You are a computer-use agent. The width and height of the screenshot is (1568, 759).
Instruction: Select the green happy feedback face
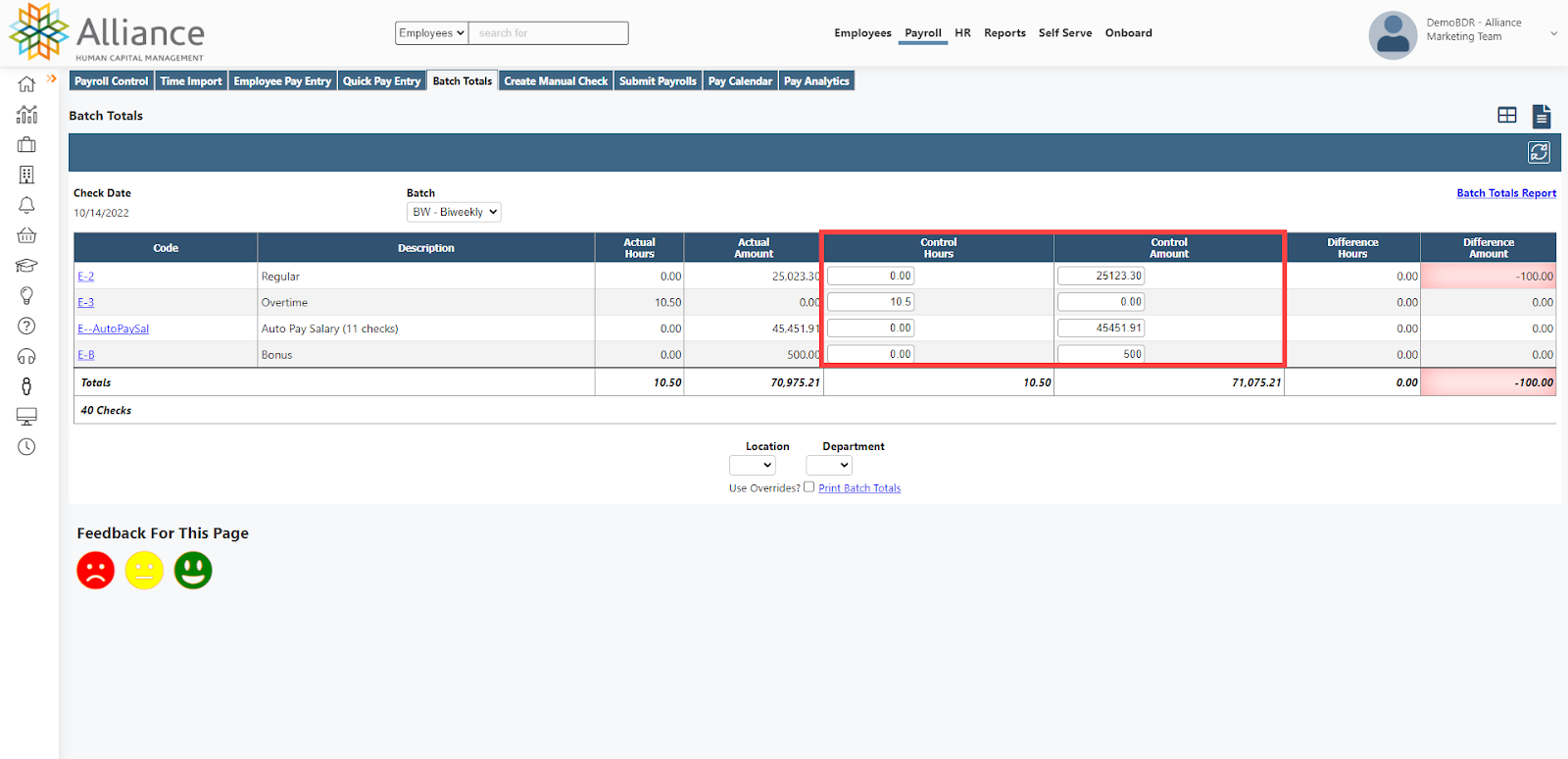[193, 570]
